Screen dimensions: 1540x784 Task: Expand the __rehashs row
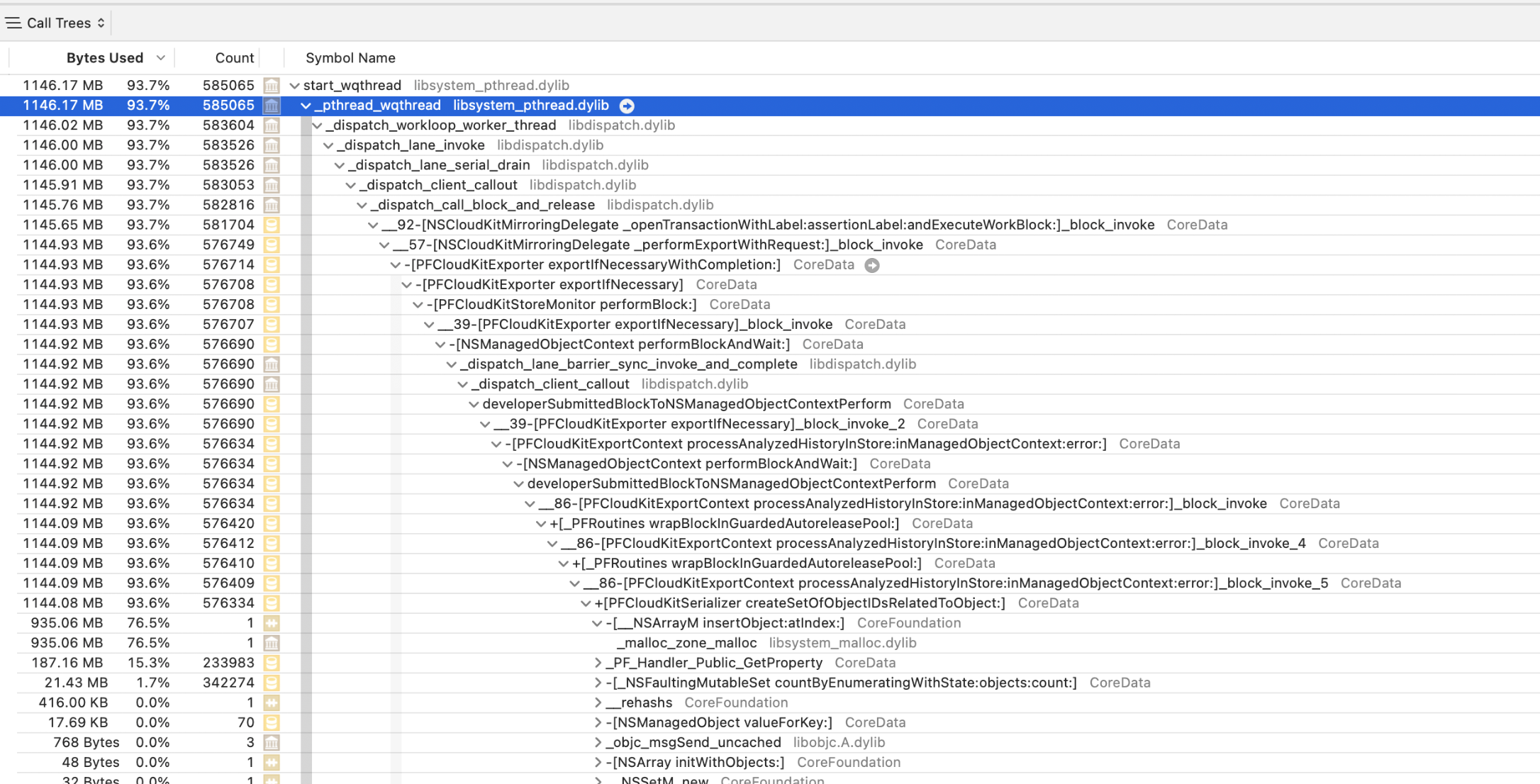[x=598, y=702]
